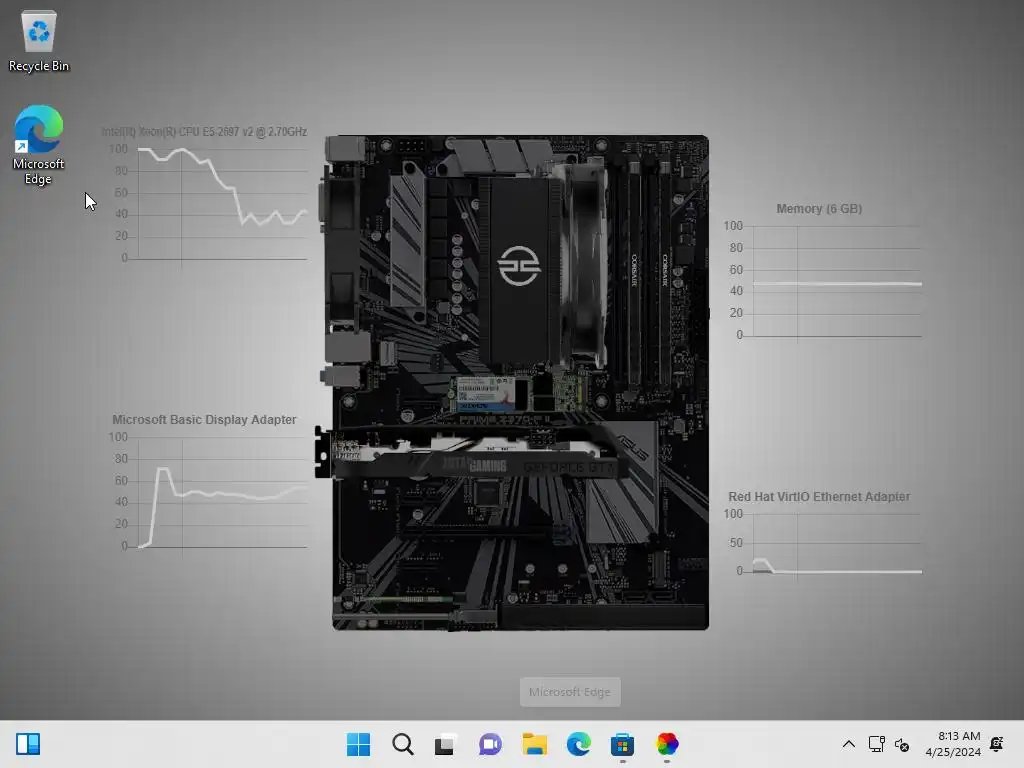The width and height of the screenshot is (1024, 768).
Task: Open clock showing 8:13 AM
Action: [x=953, y=744]
